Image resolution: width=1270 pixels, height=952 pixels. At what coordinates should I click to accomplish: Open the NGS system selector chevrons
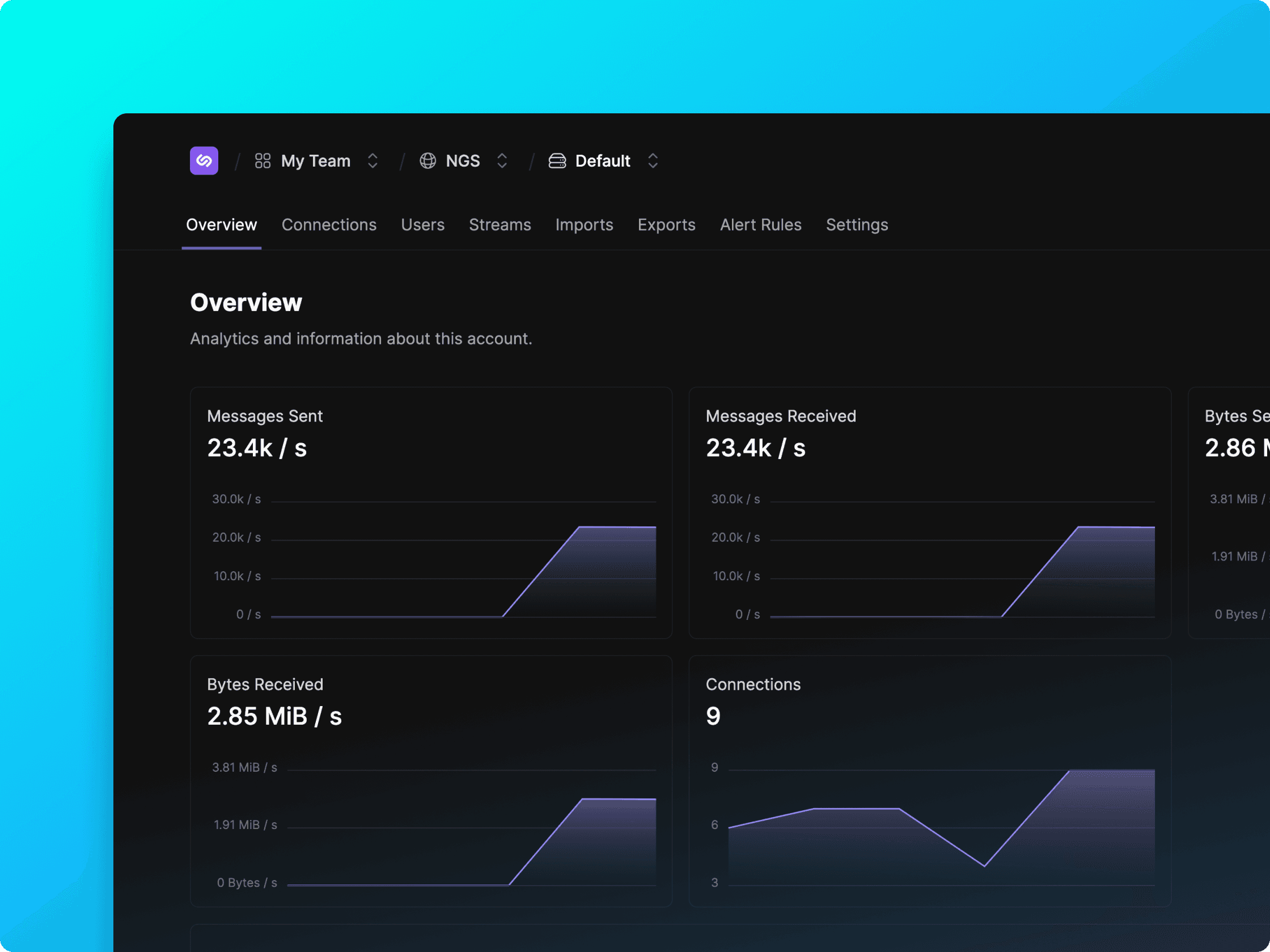[502, 161]
